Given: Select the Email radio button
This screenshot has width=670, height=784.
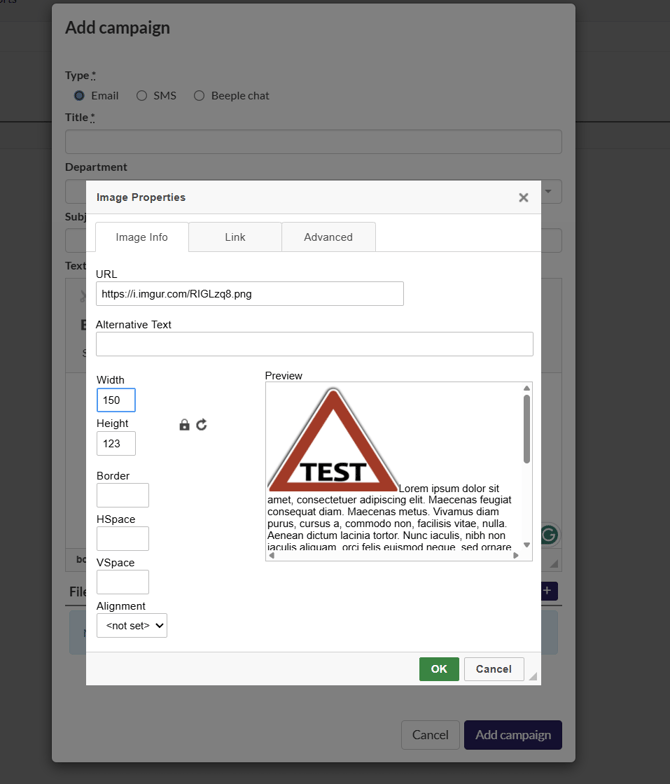Looking at the screenshot, I should [79, 96].
